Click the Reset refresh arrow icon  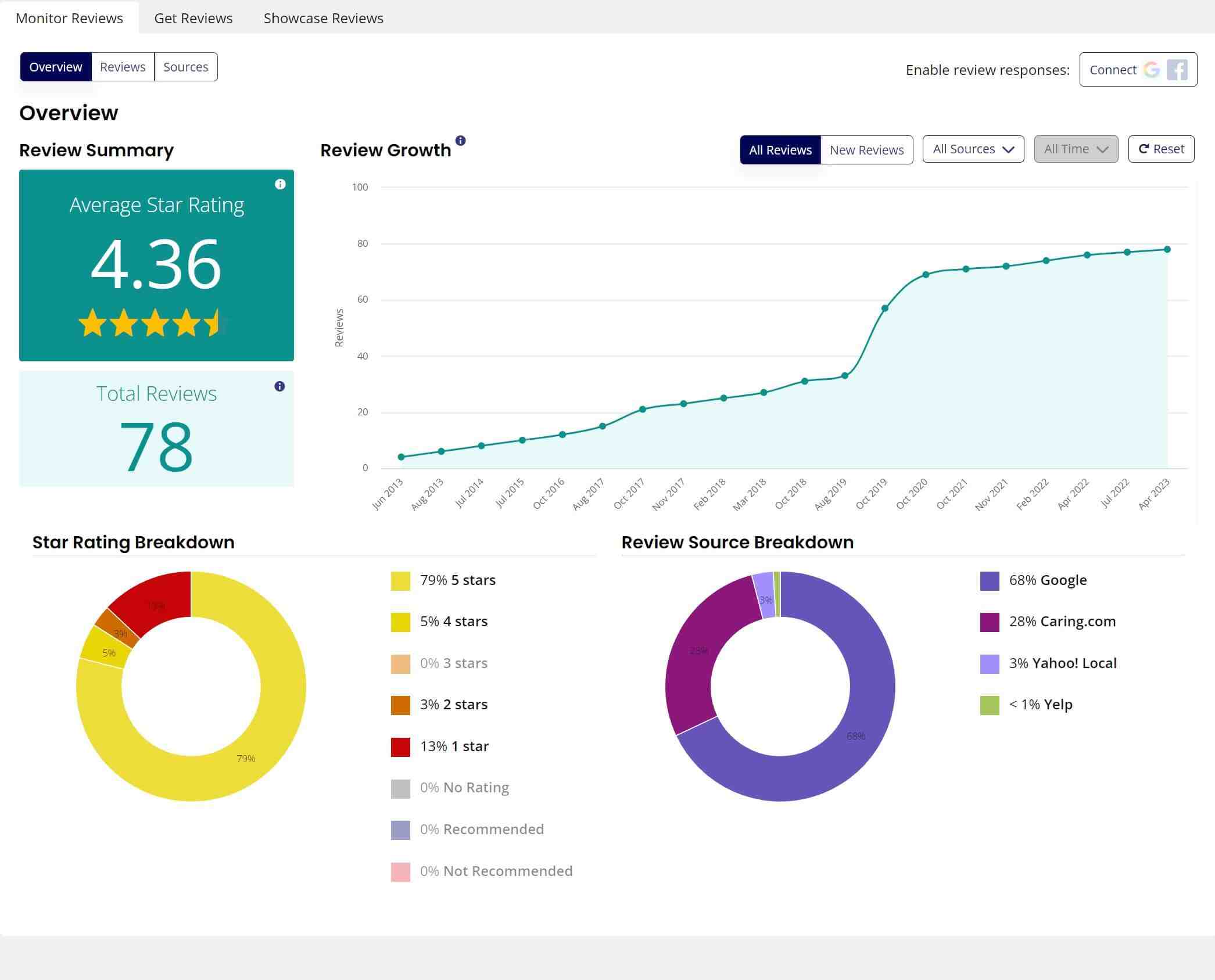pos(1143,149)
